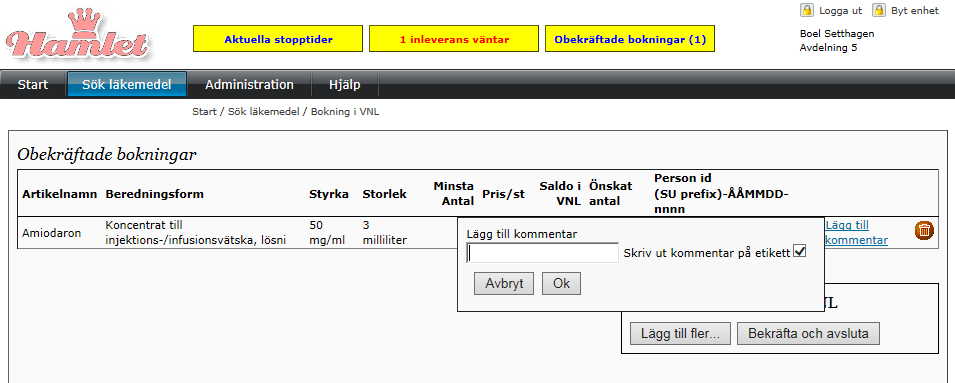Click the Beredningsform column header
The height and width of the screenshot is (383, 955).
[x=154, y=194]
